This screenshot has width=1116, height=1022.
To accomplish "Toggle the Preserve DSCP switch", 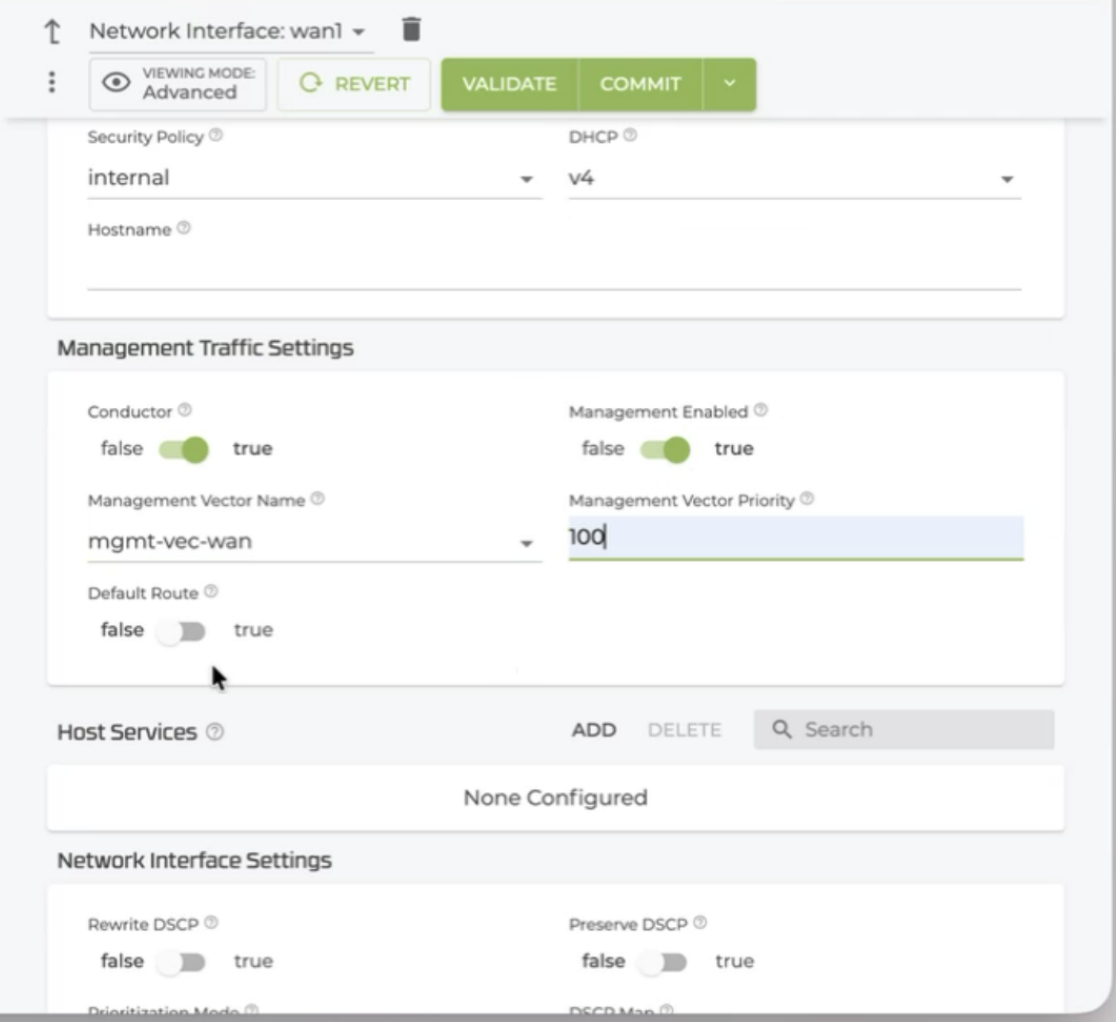I will 662,962.
